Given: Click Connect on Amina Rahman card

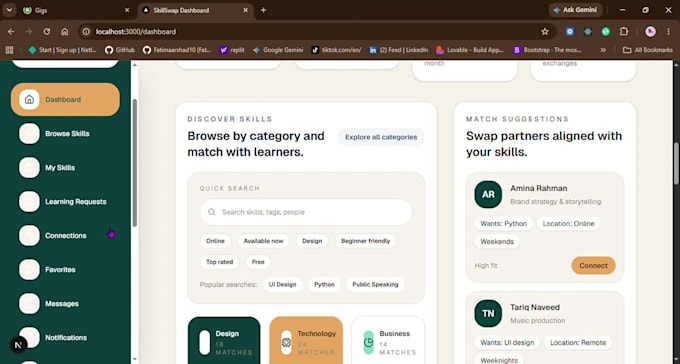Looking at the screenshot, I should [593, 266].
